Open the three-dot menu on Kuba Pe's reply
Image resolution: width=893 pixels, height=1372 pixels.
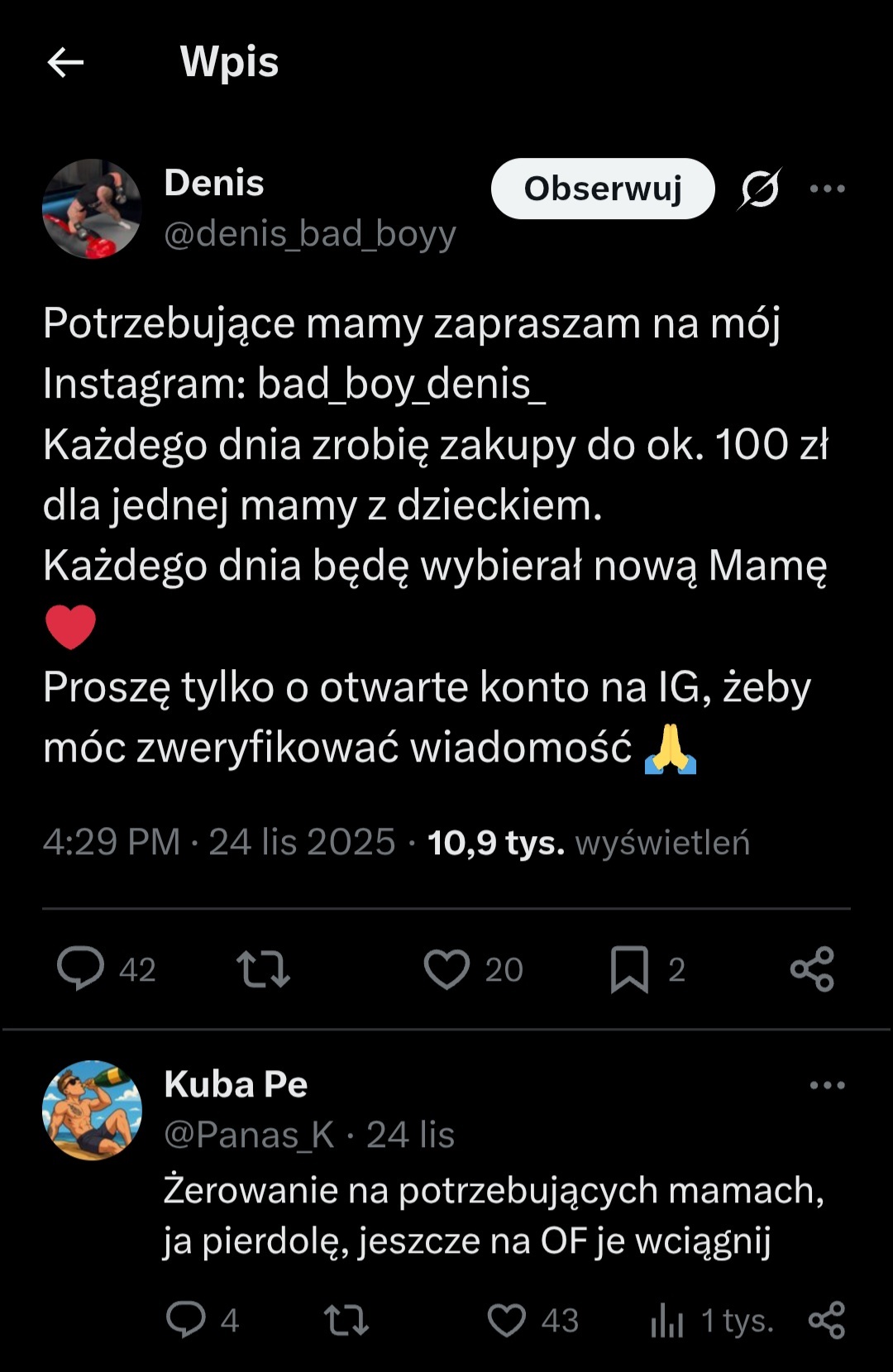[x=827, y=1085]
